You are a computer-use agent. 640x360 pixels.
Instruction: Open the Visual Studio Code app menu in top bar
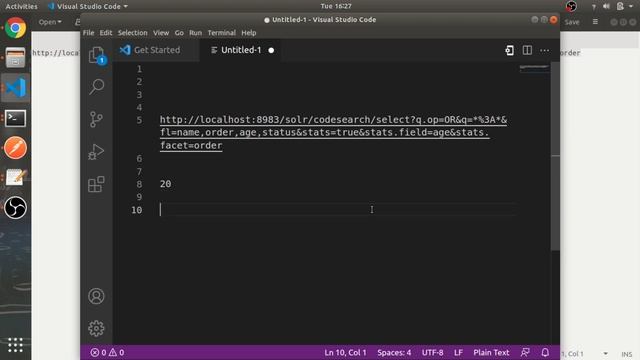click(x=88, y=6)
